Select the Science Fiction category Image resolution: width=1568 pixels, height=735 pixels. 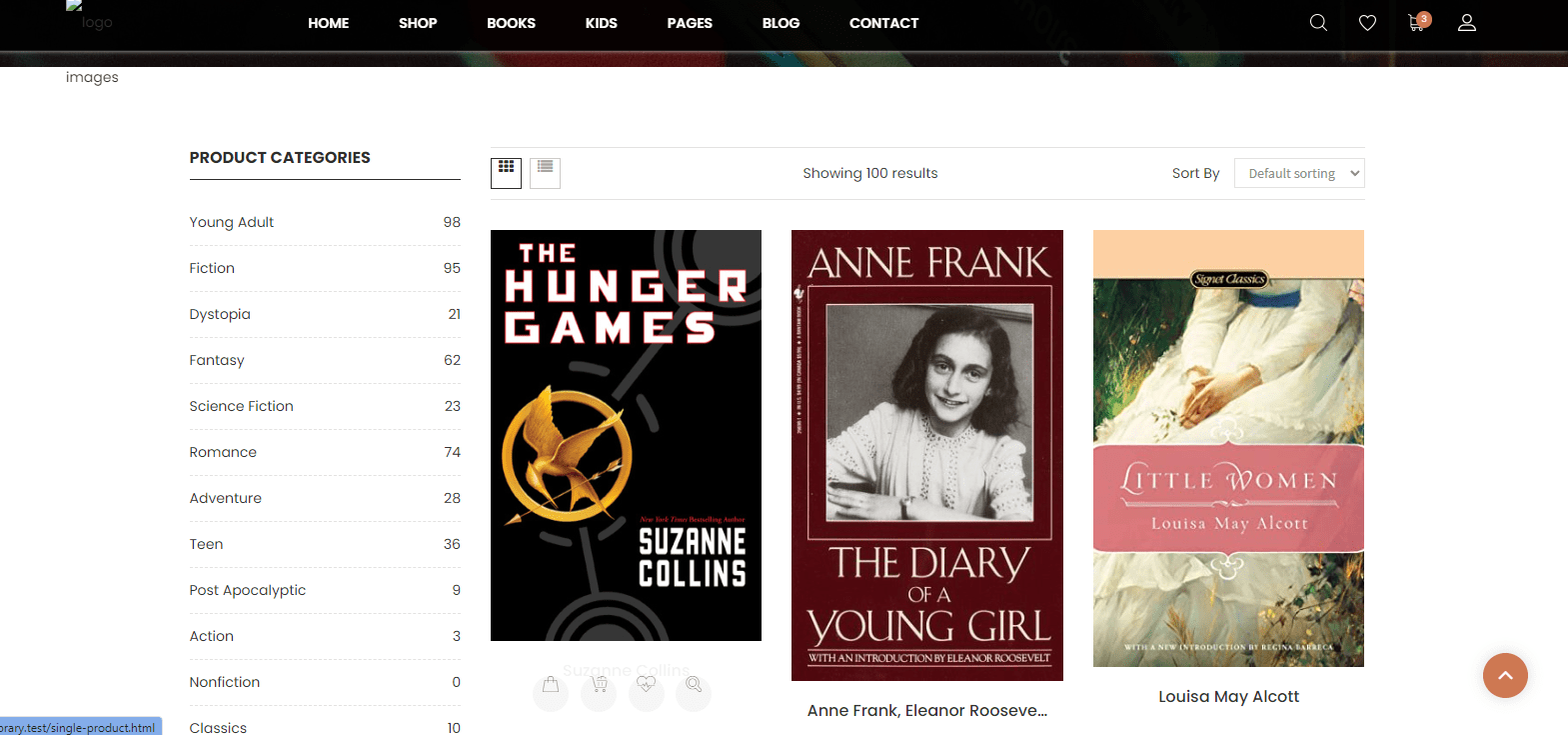pyautogui.click(x=242, y=406)
